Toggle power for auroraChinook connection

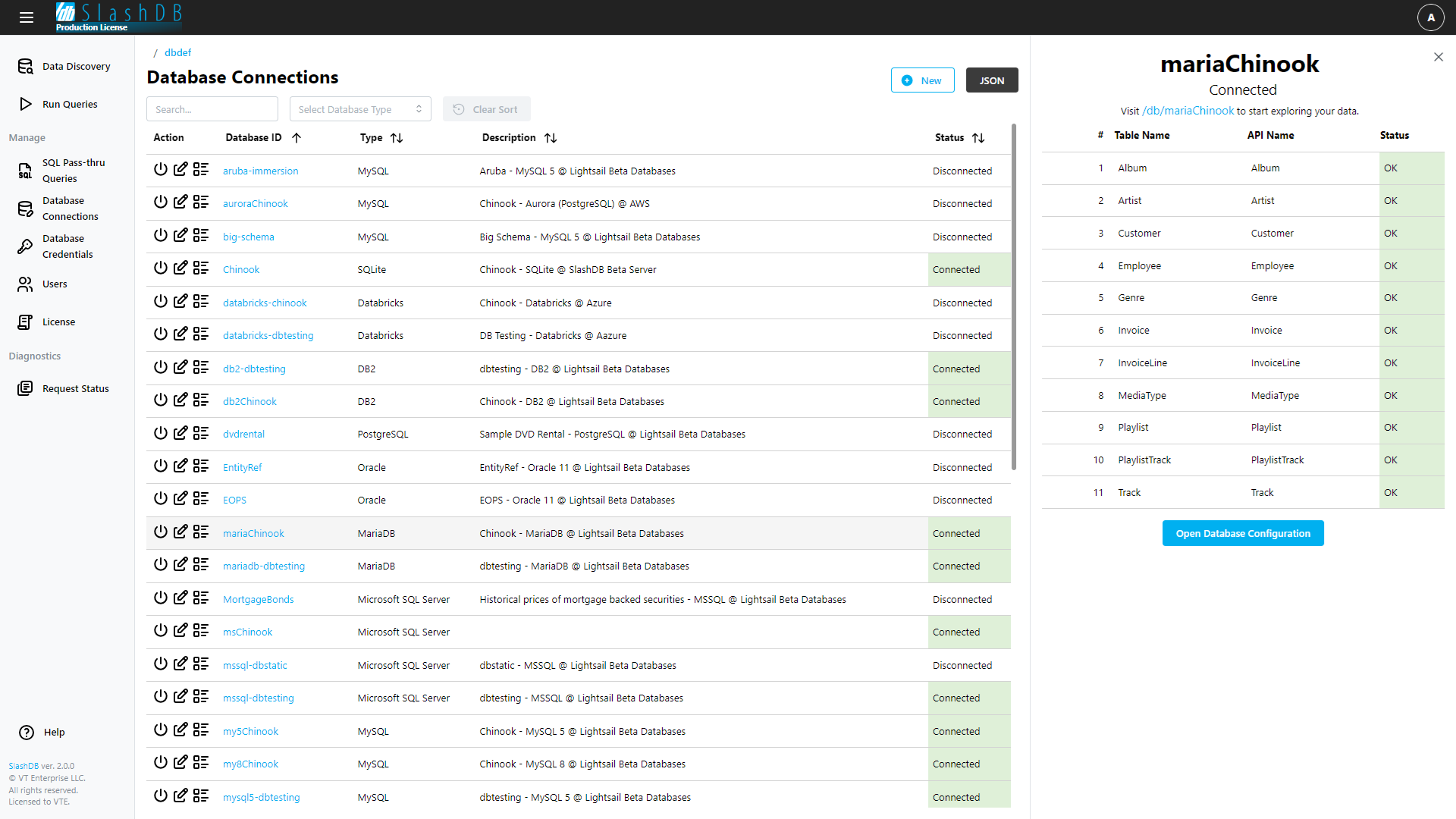(x=160, y=202)
